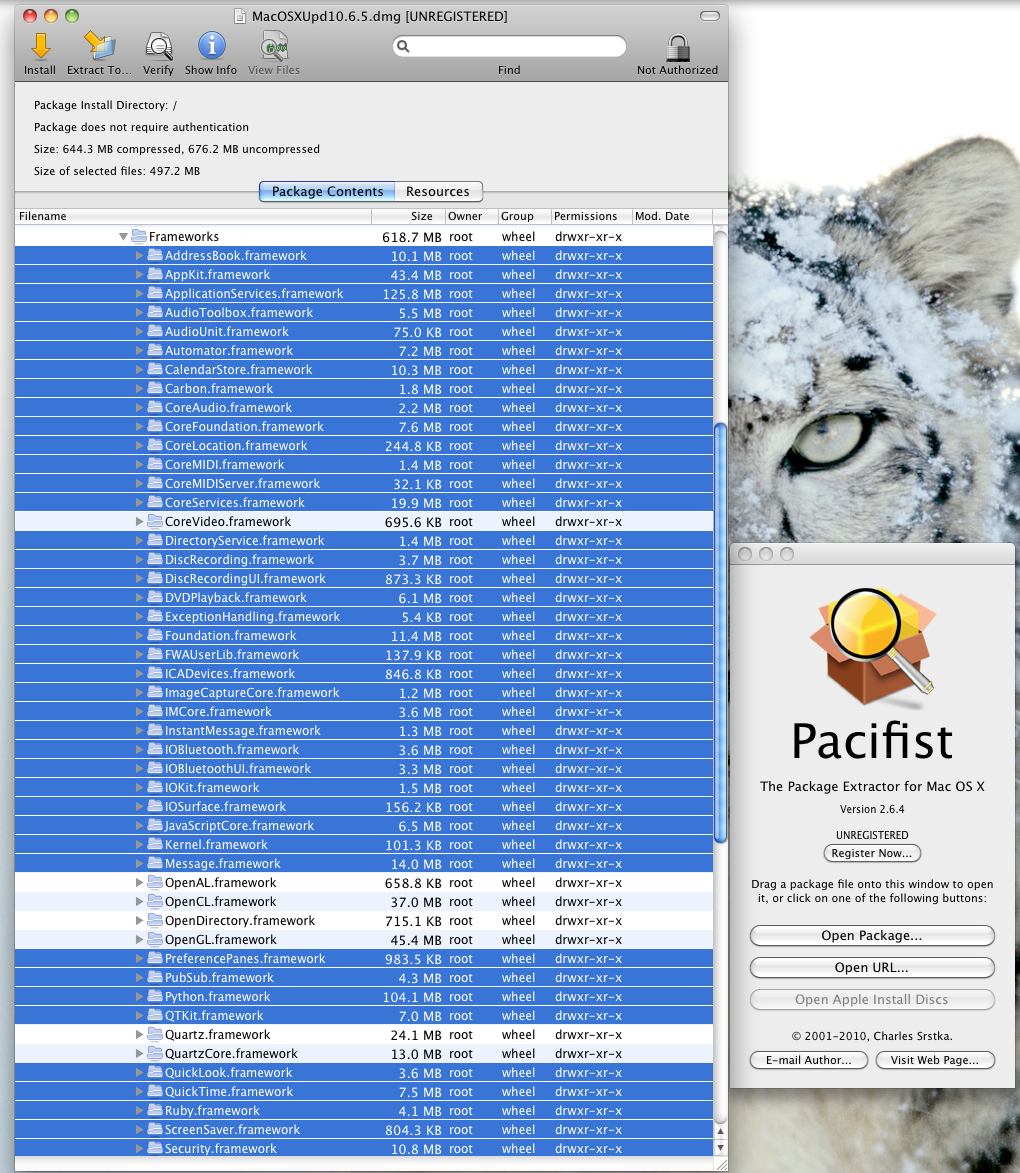Collapse the Frameworks folder
Image resolution: width=1020 pixels, height=1173 pixels.
tap(123, 236)
